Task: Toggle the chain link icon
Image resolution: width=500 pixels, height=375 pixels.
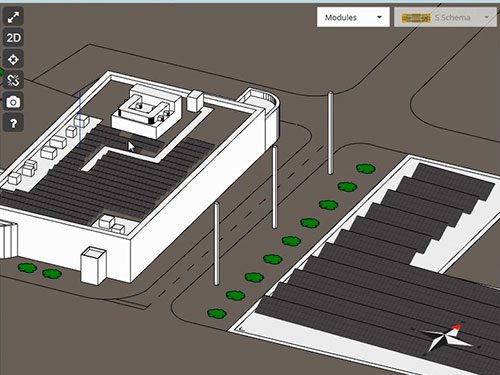Action: tap(13, 80)
